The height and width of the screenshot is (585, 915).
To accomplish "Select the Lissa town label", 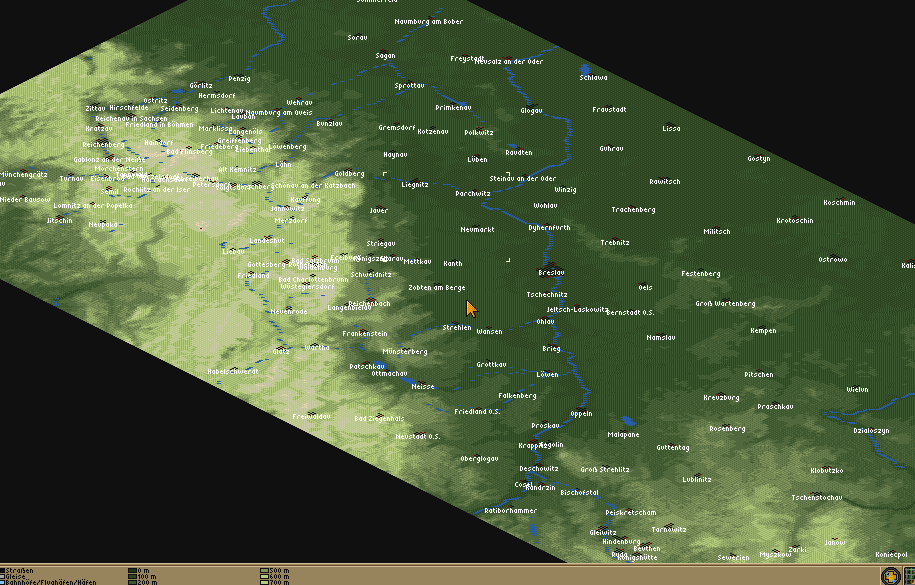I will coord(671,128).
